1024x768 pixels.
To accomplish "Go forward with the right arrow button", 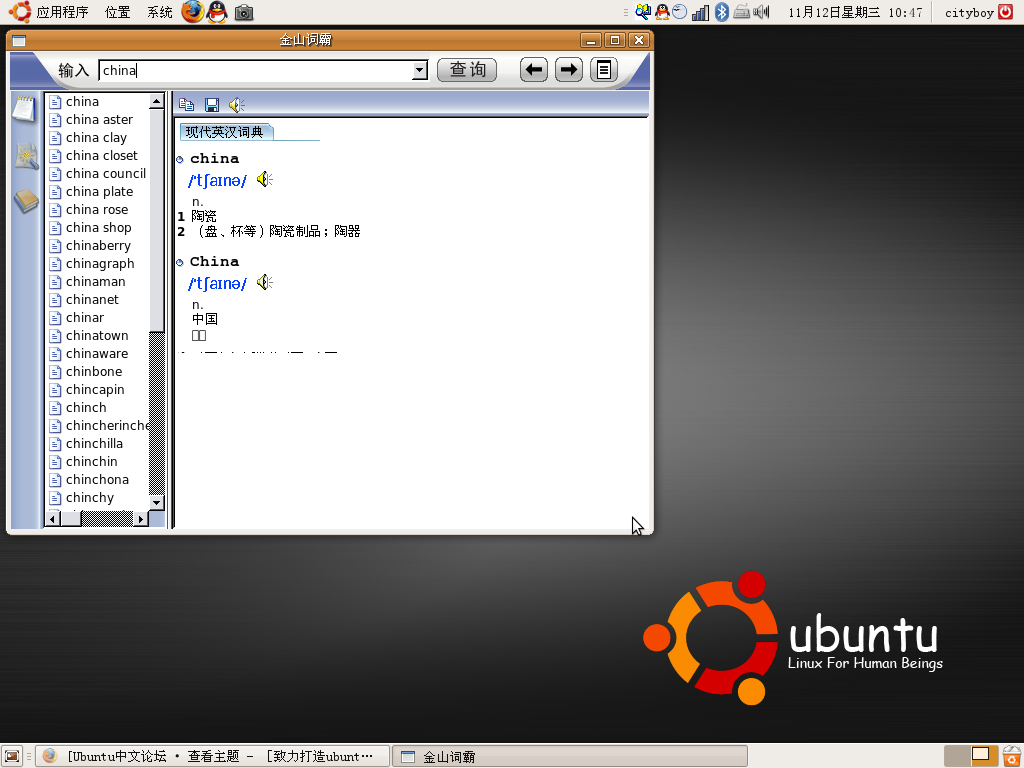I will click(x=569, y=70).
